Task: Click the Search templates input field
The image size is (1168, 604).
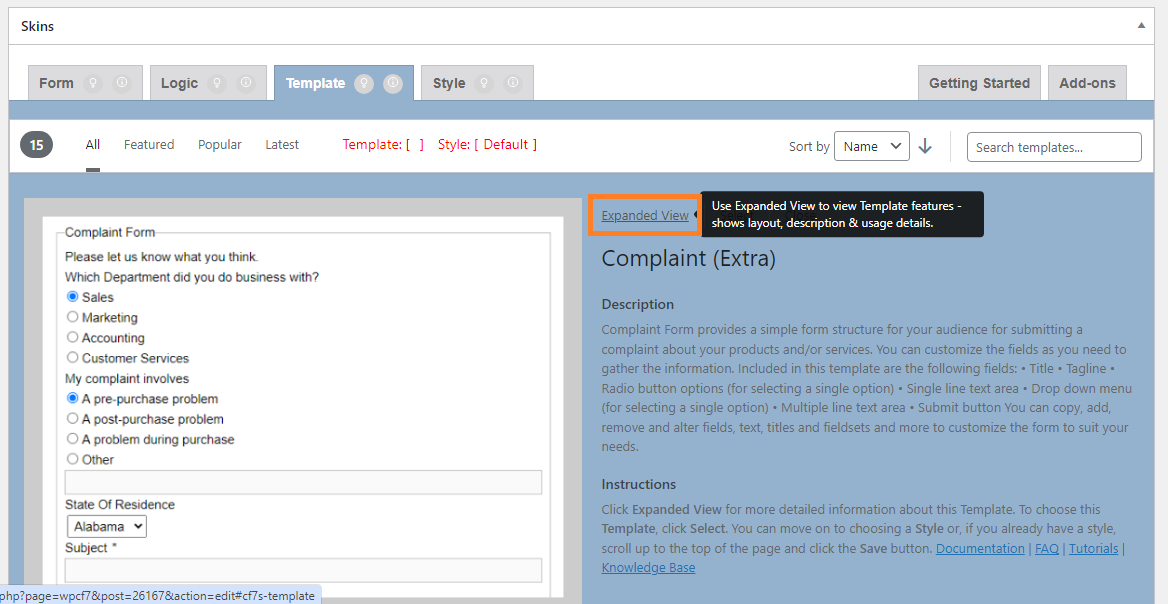Action: pos(1054,147)
